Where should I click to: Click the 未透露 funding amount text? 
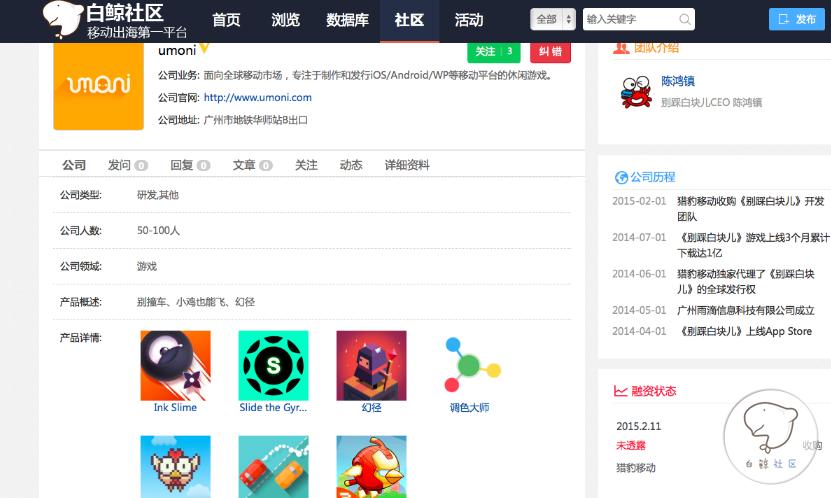tap(631, 446)
